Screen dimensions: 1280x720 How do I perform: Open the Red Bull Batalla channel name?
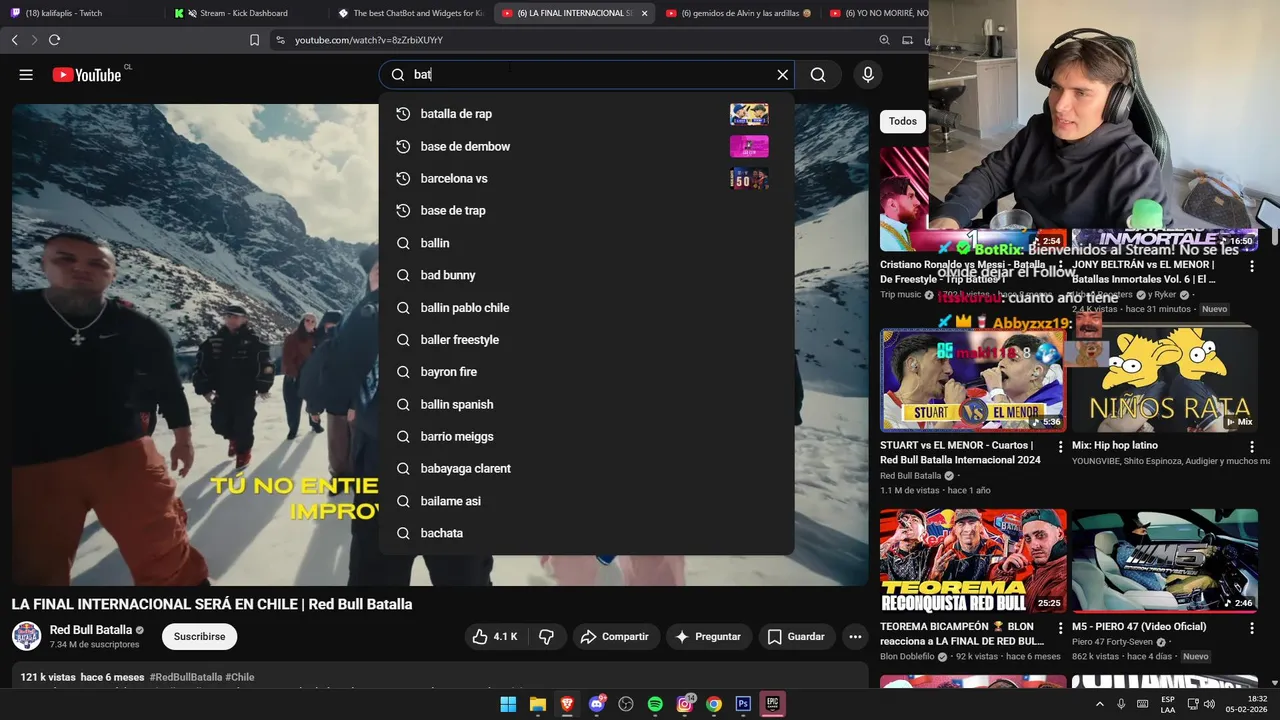(91, 630)
